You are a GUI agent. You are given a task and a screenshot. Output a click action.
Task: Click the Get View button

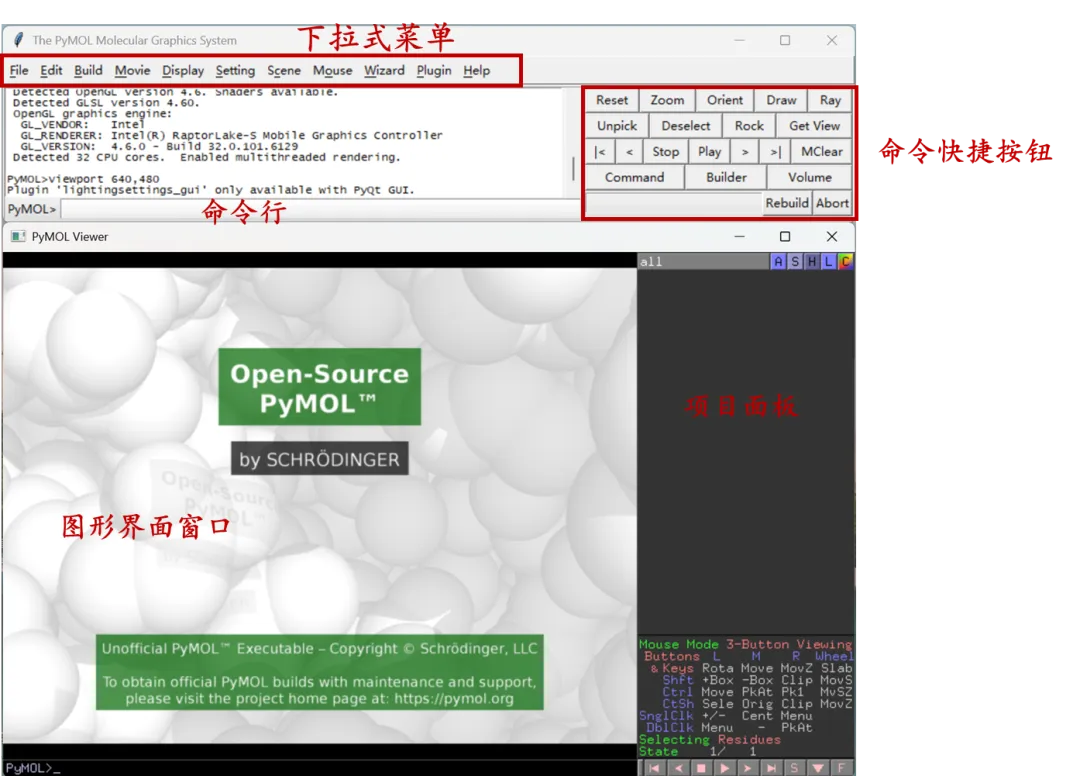point(814,126)
